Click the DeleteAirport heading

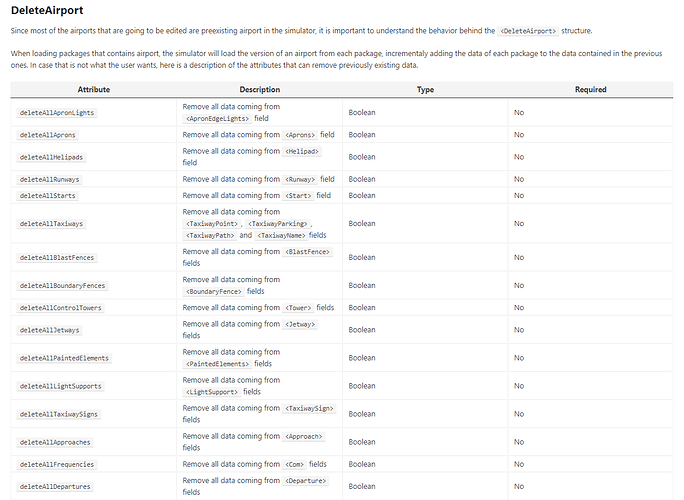pyautogui.click(x=47, y=10)
